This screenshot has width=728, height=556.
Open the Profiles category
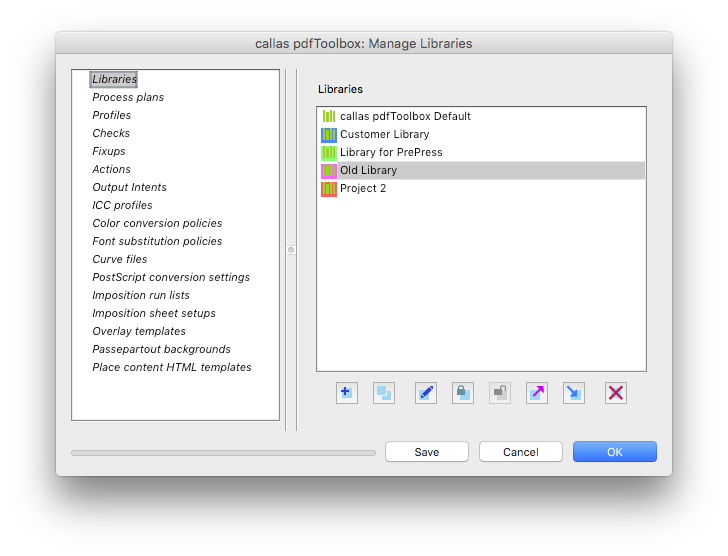[x=111, y=115]
